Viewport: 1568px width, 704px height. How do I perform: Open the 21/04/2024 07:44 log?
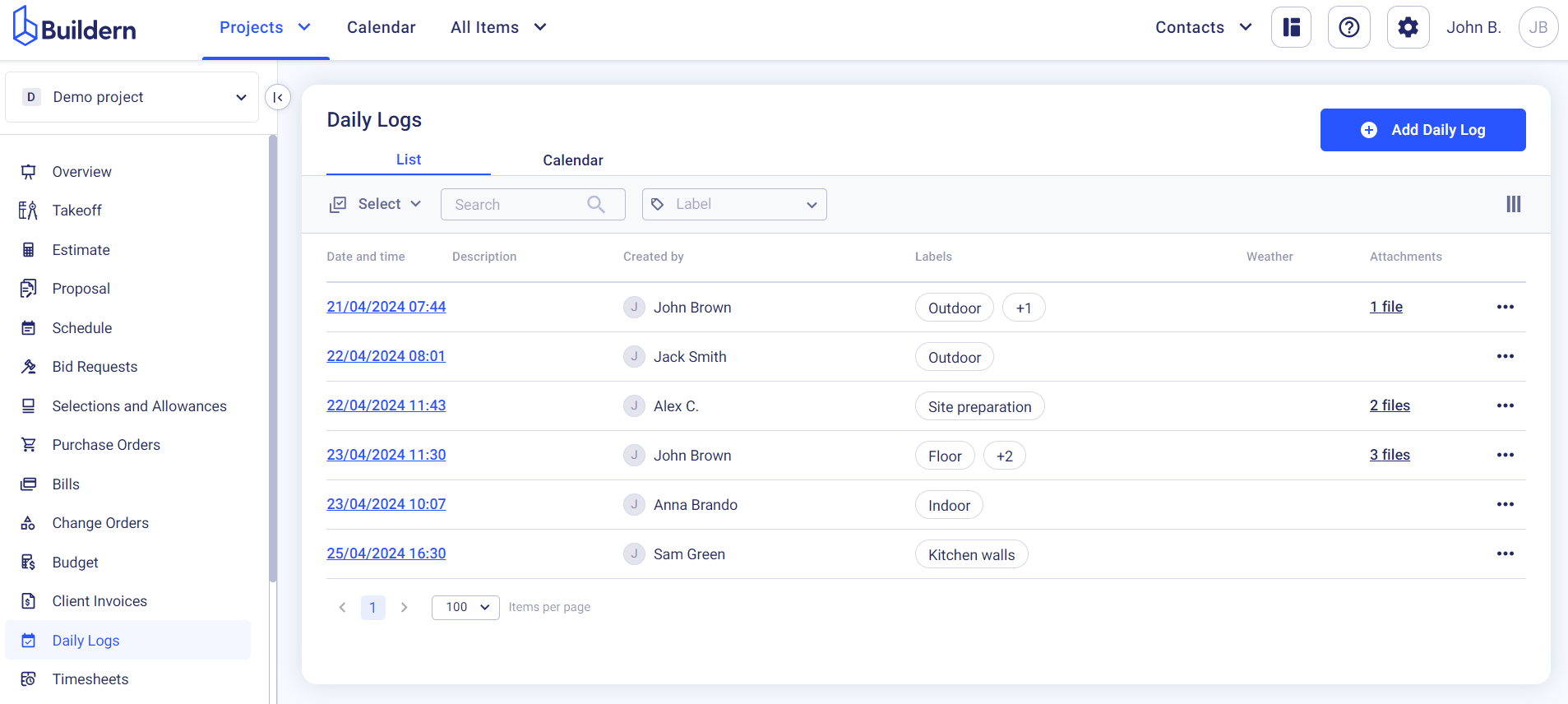pyautogui.click(x=386, y=307)
